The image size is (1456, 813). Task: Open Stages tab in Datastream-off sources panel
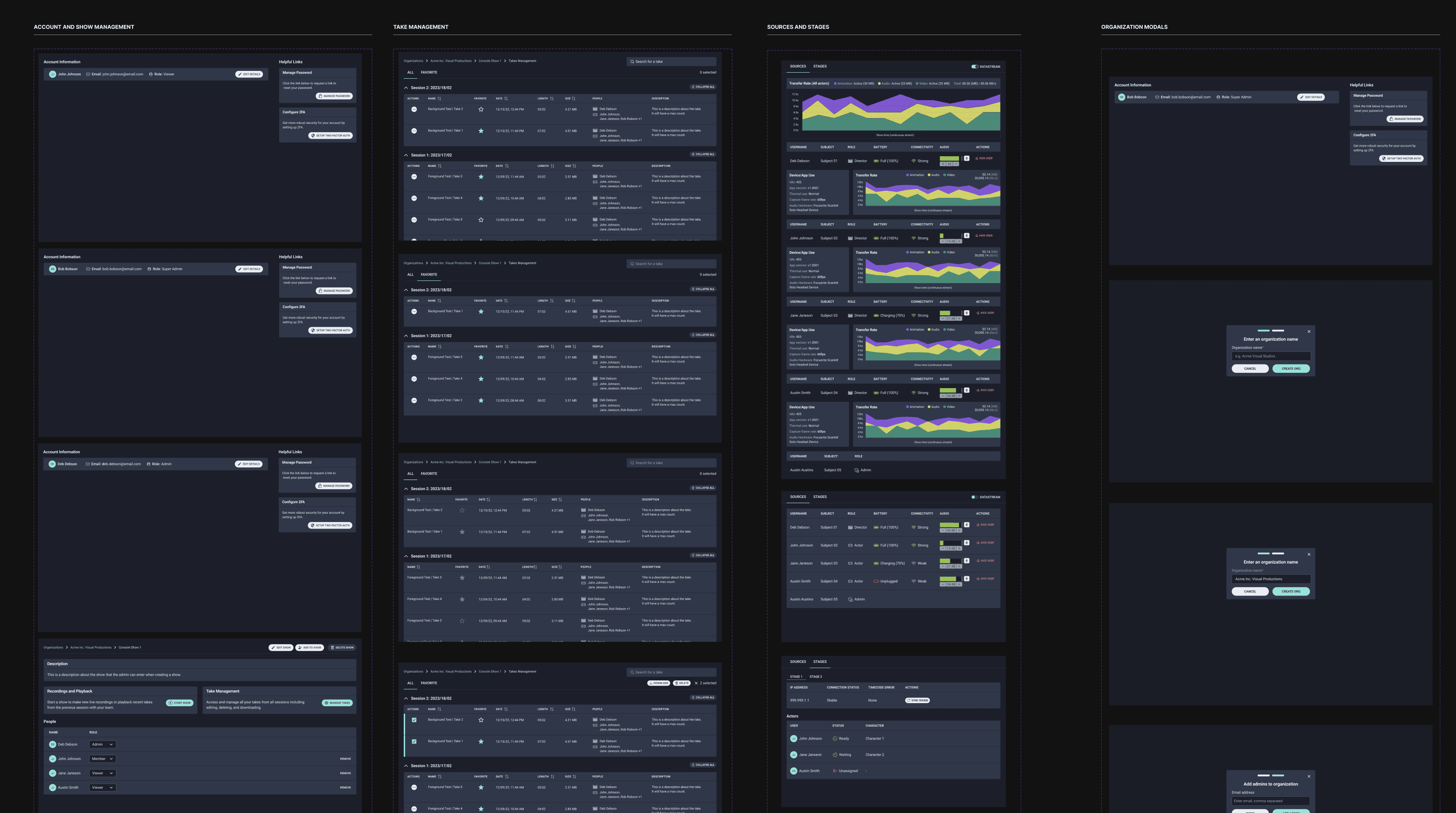click(820, 497)
